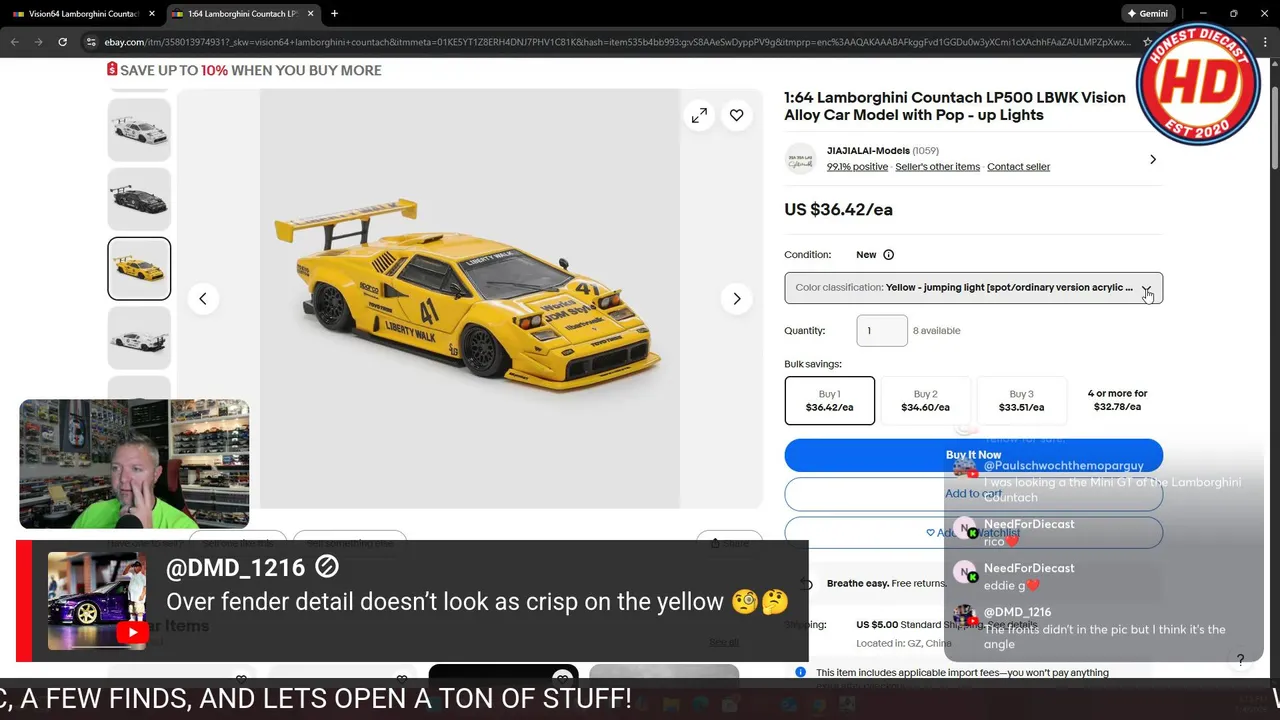This screenshot has height=720, width=1280.
Task: Click the Quantity input field
Action: [x=882, y=331]
